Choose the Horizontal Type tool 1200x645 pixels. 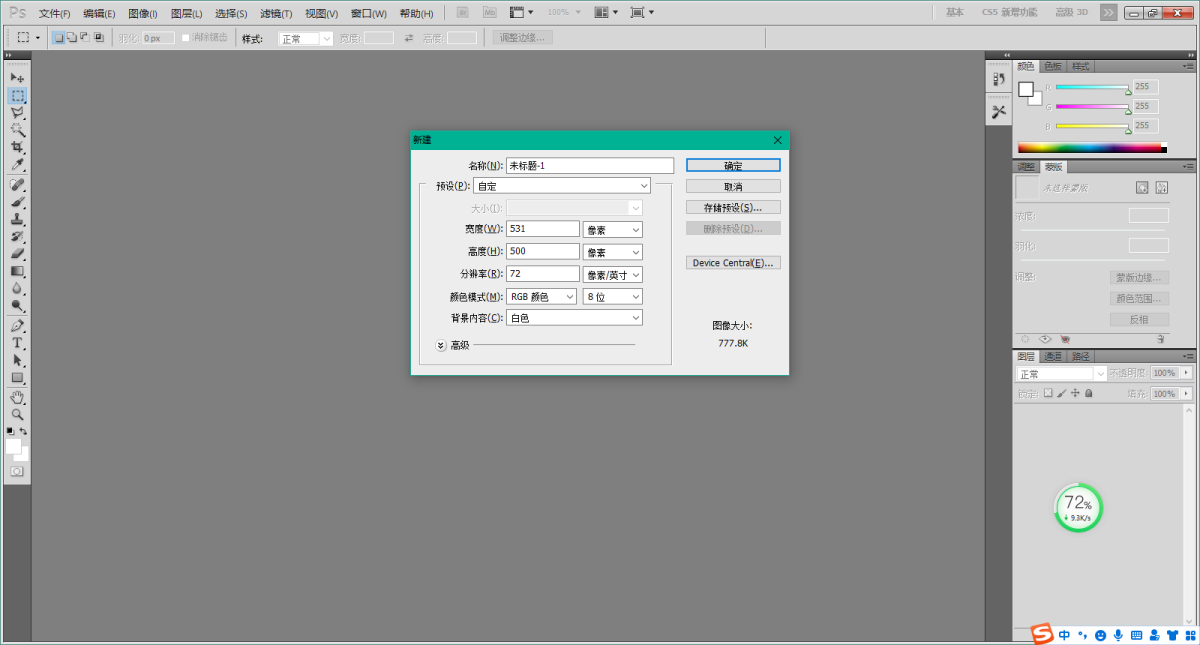tap(18, 343)
